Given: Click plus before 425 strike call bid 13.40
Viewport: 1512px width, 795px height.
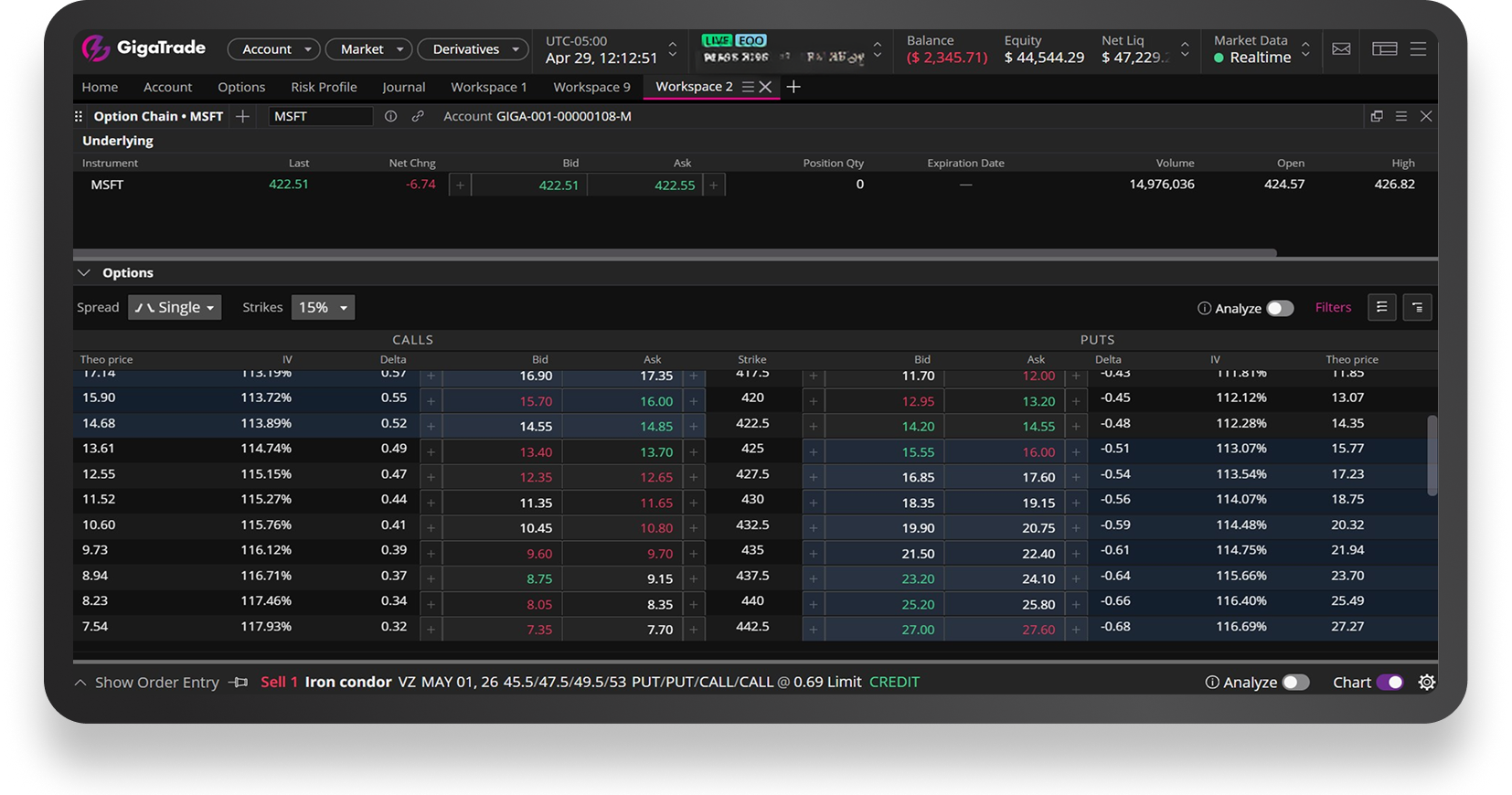Looking at the screenshot, I should [x=431, y=452].
